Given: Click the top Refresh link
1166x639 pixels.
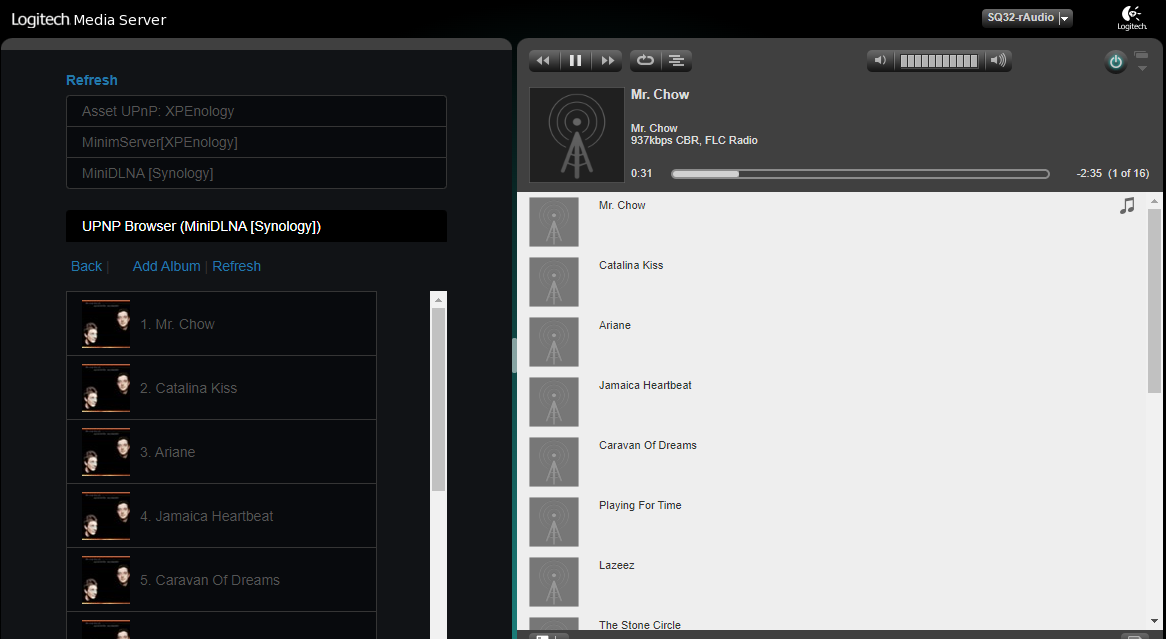Looking at the screenshot, I should point(91,80).
